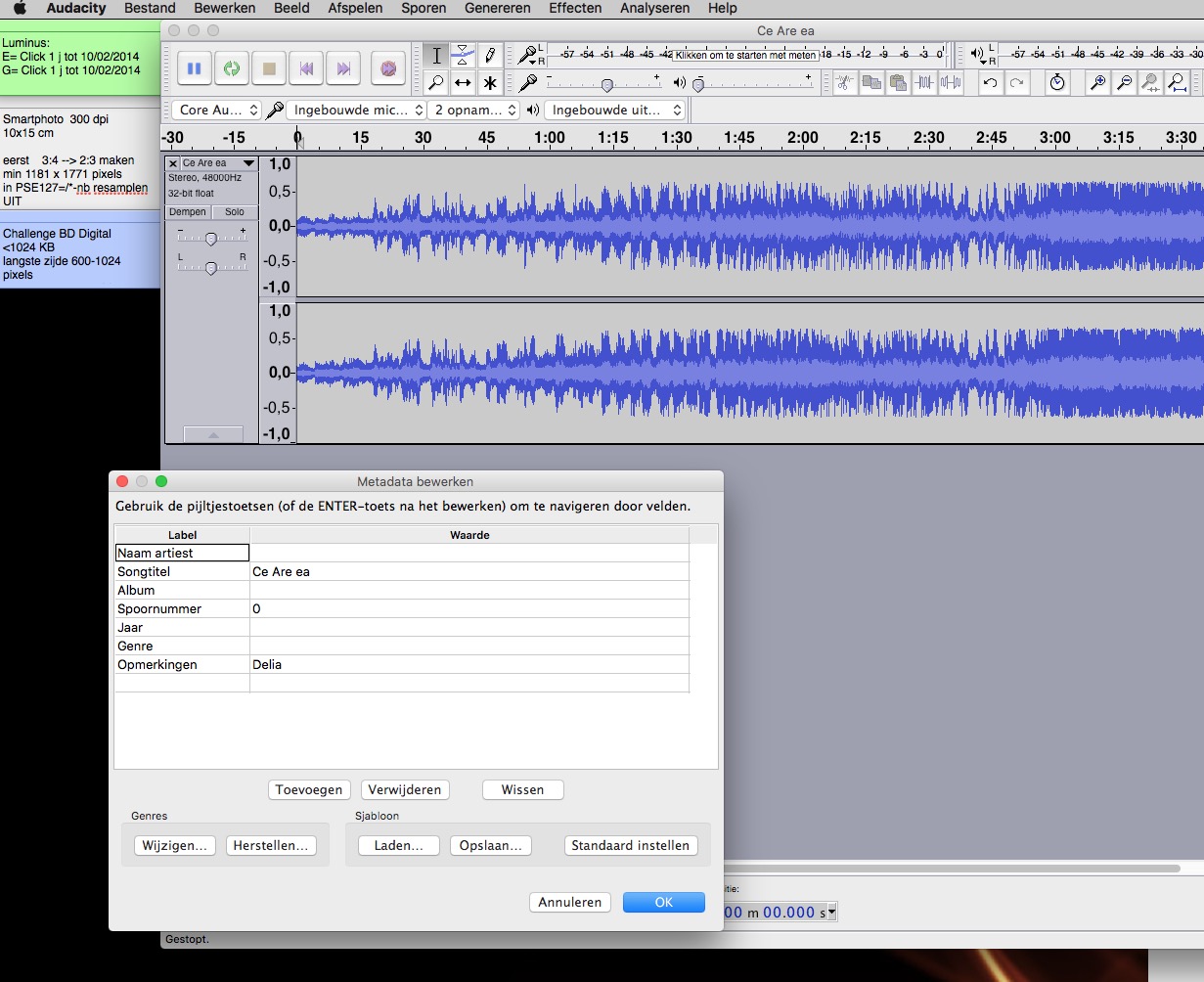Click Wijzigen... under Genres

pos(175,845)
